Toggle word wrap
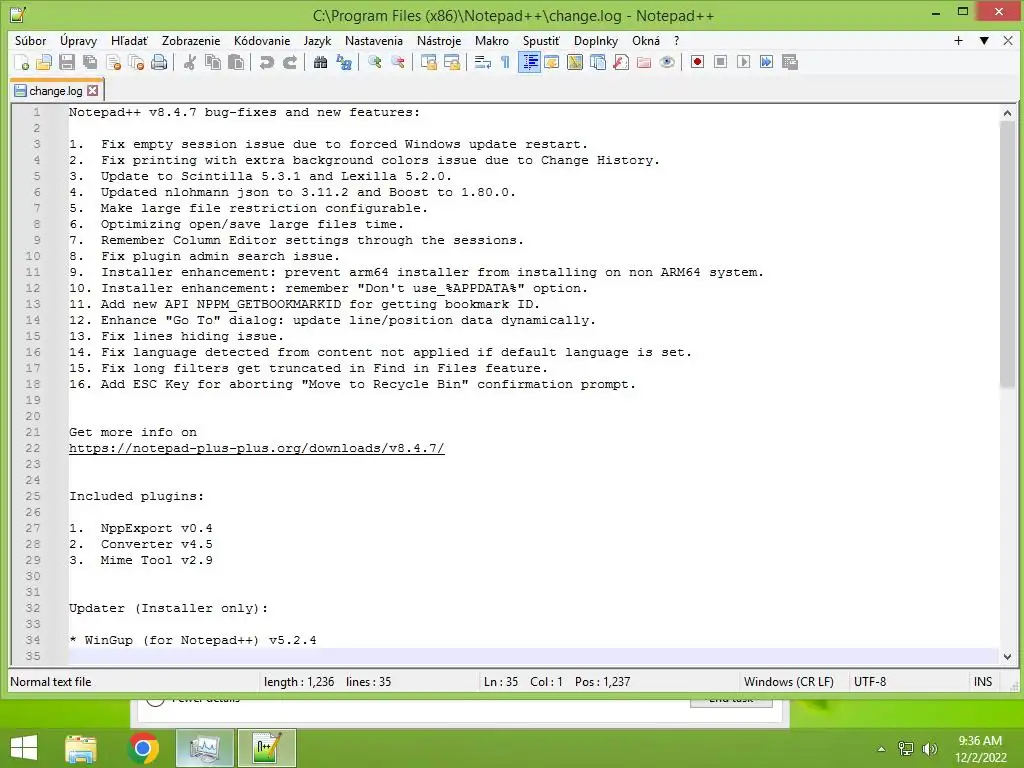The width and height of the screenshot is (1024, 768). pos(483,62)
